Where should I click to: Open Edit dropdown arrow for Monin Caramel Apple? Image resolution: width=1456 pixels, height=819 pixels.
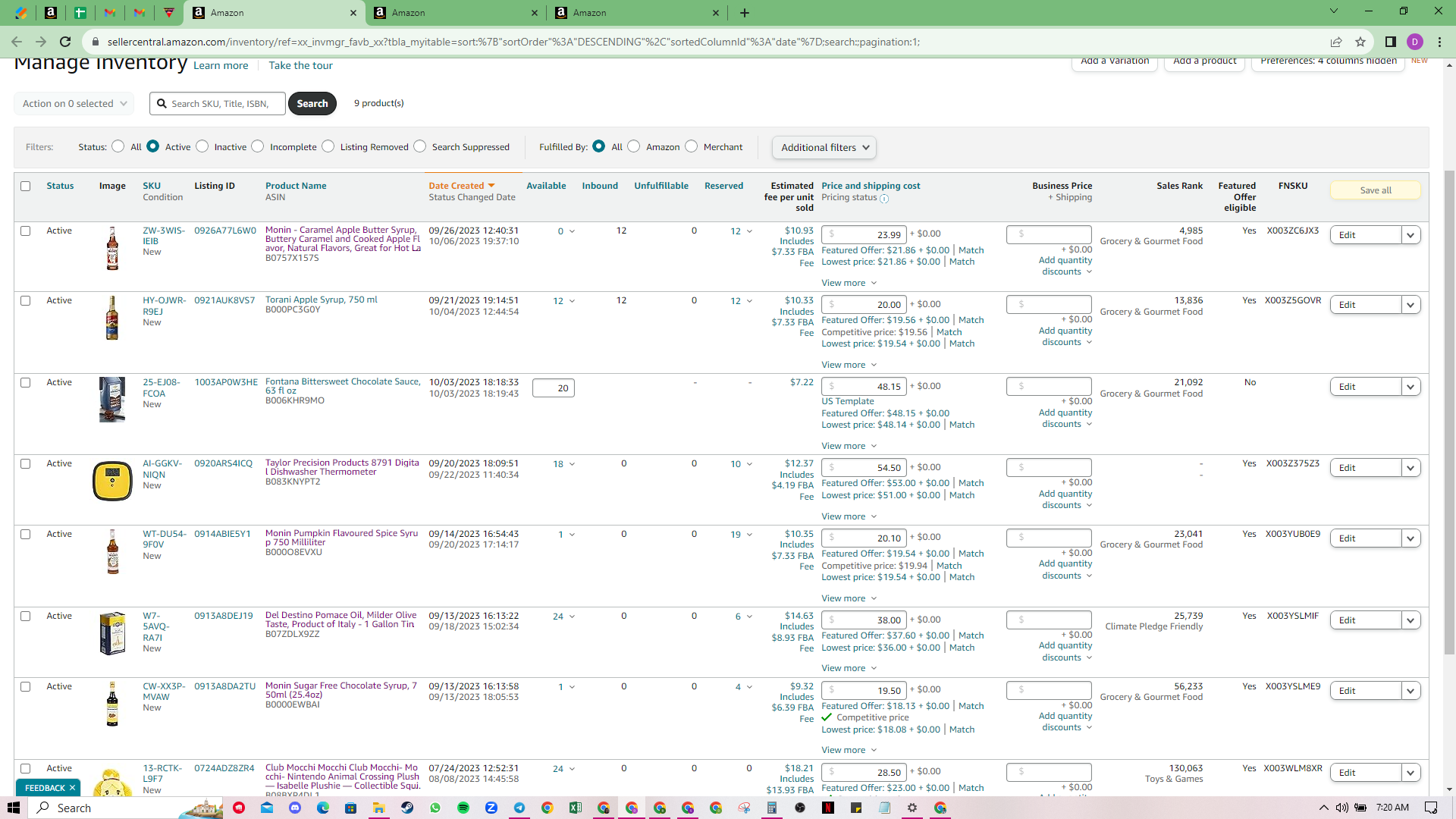(x=1410, y=235)
